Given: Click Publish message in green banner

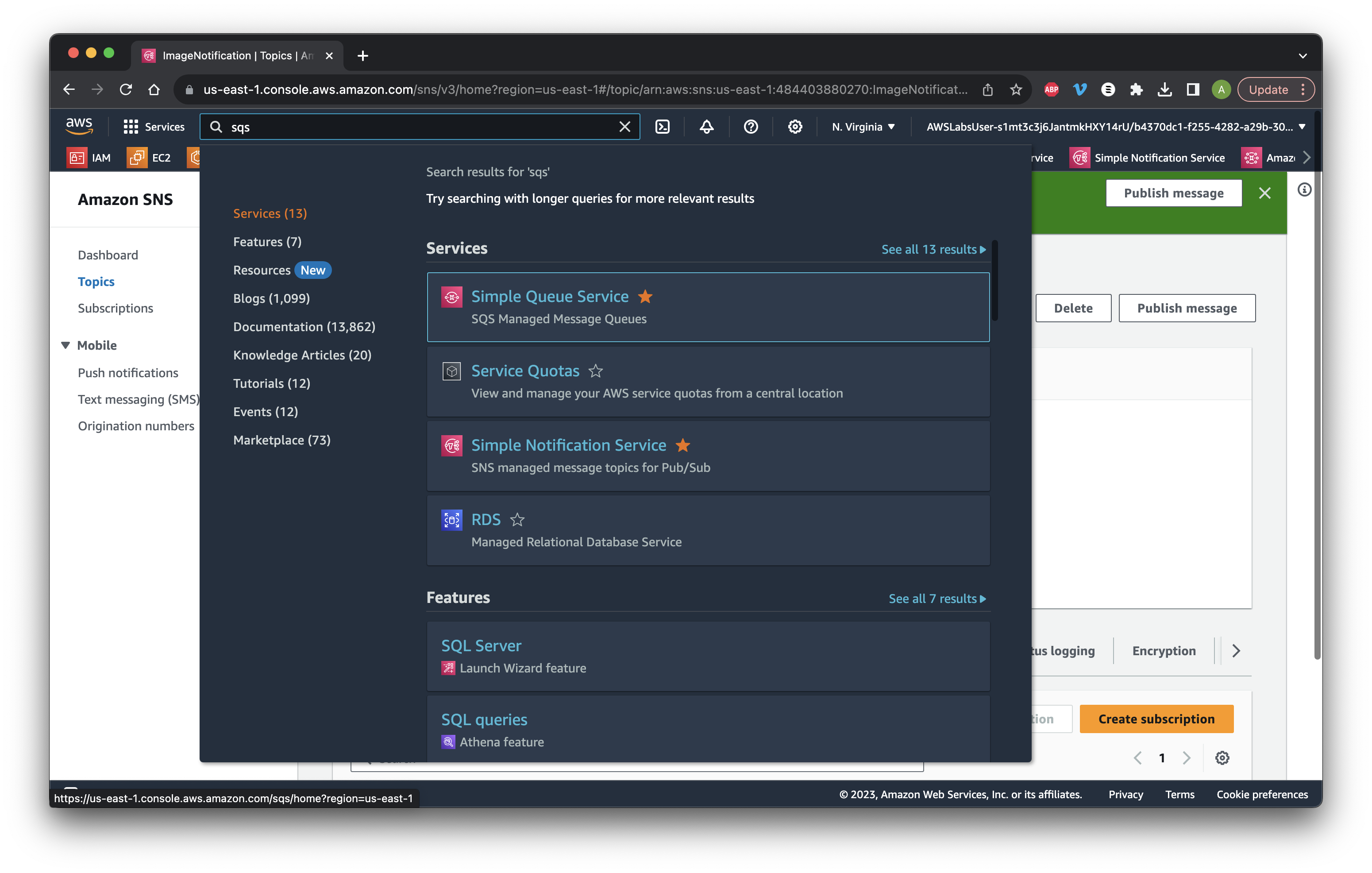Looking at the screenshot, I should 1174,193.
